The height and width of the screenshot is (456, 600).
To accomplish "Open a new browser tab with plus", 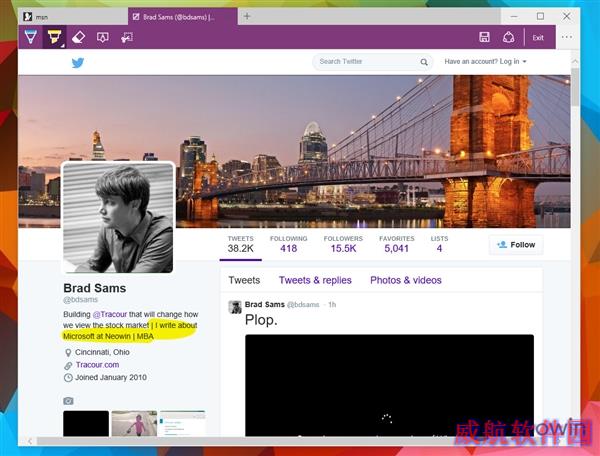I will click(x=247, y=16).
